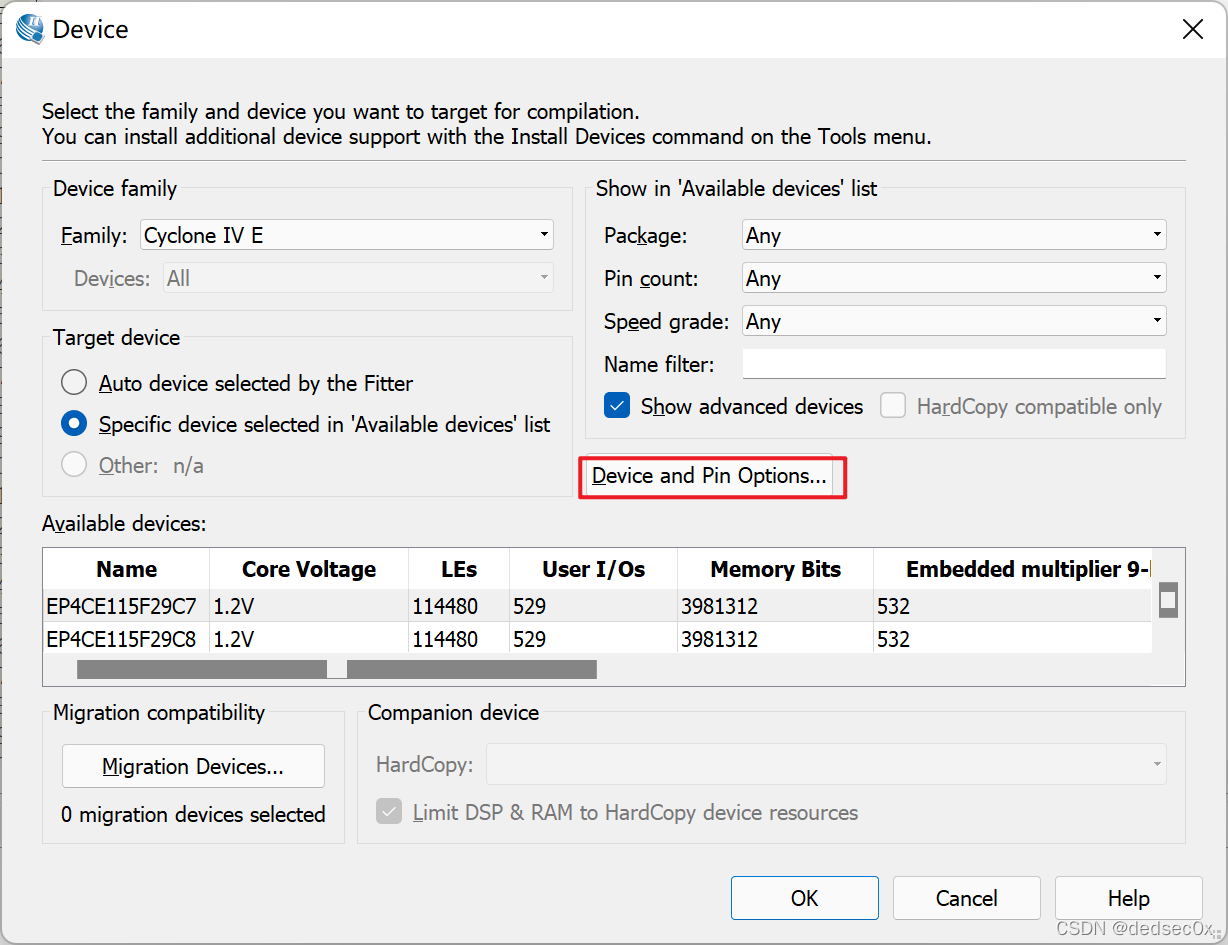1228x945 pixels.
Task: Open the Speed grade dropdown
Action: point(954,322)
